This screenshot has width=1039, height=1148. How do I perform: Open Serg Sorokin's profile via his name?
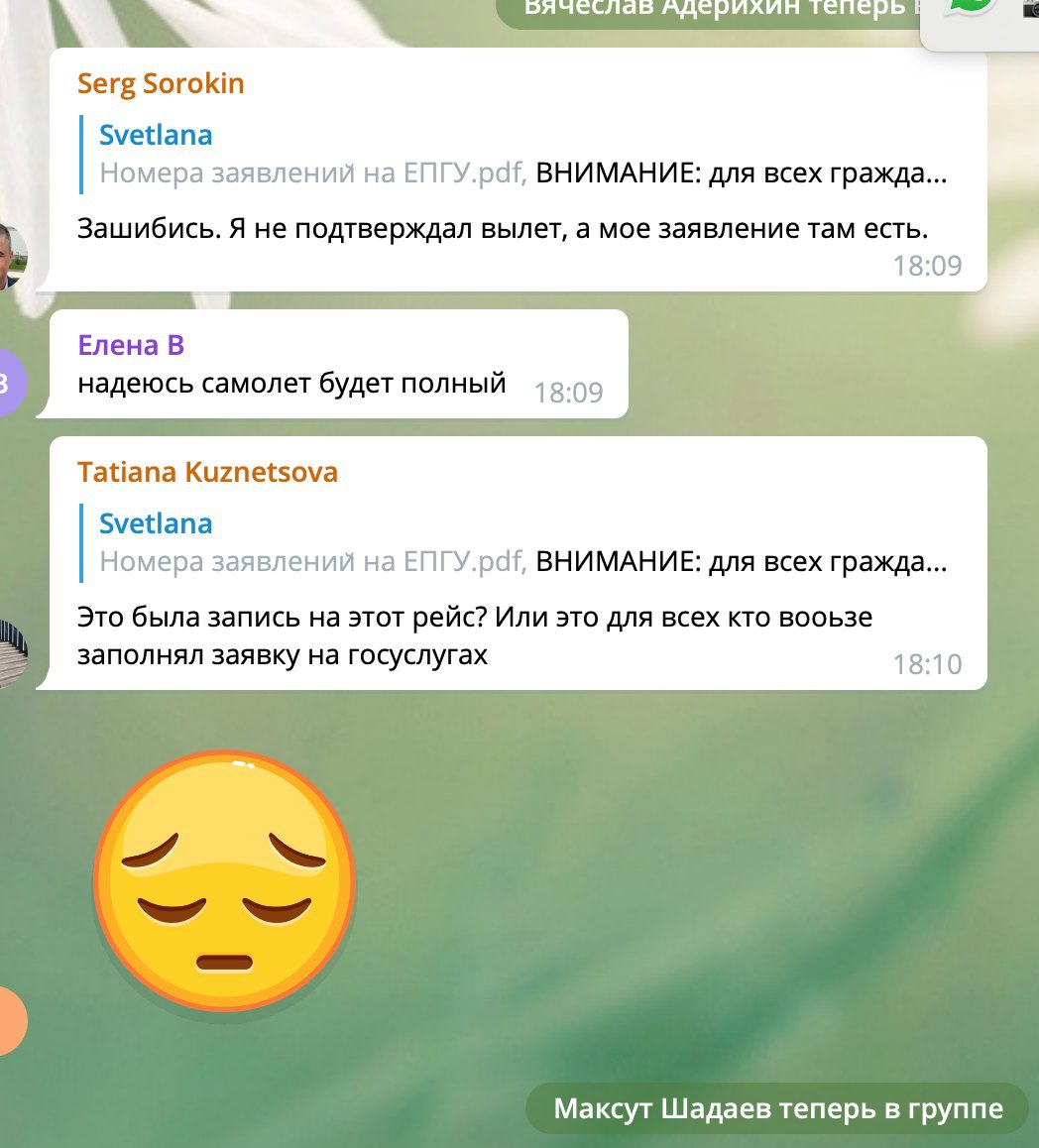[x=161, y=83]
